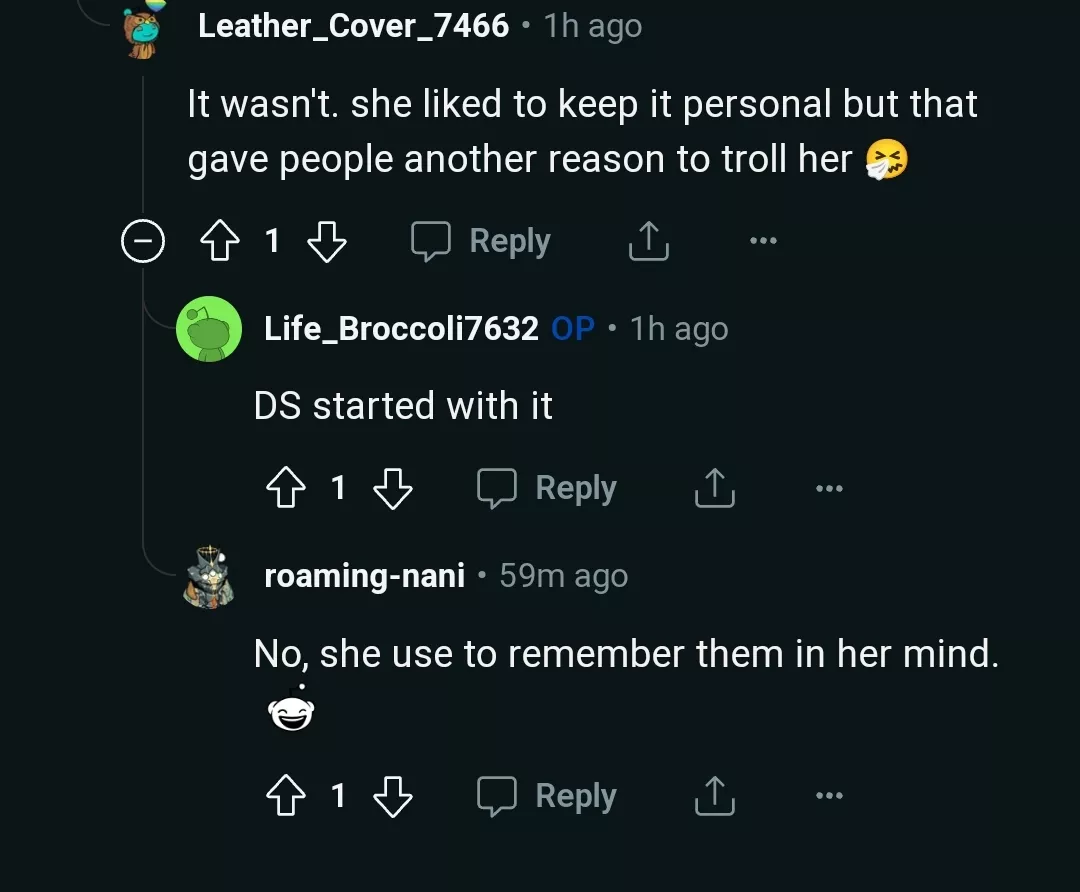Open overflow menu on Life_Broccoli7632's comment

pos(829,489)
